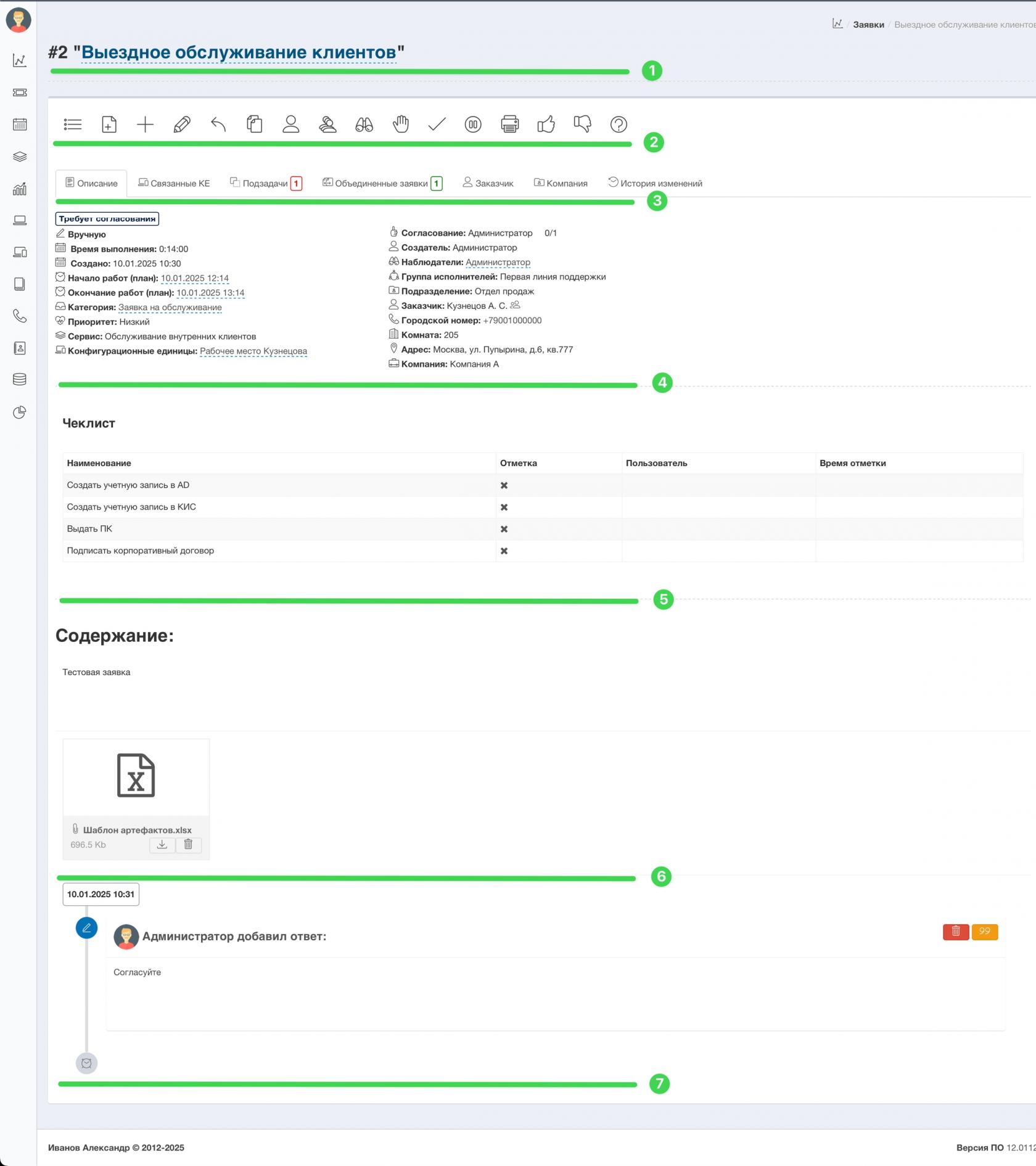
Task: Click the pause icon in the toolbar
Action: coord(473,125)
